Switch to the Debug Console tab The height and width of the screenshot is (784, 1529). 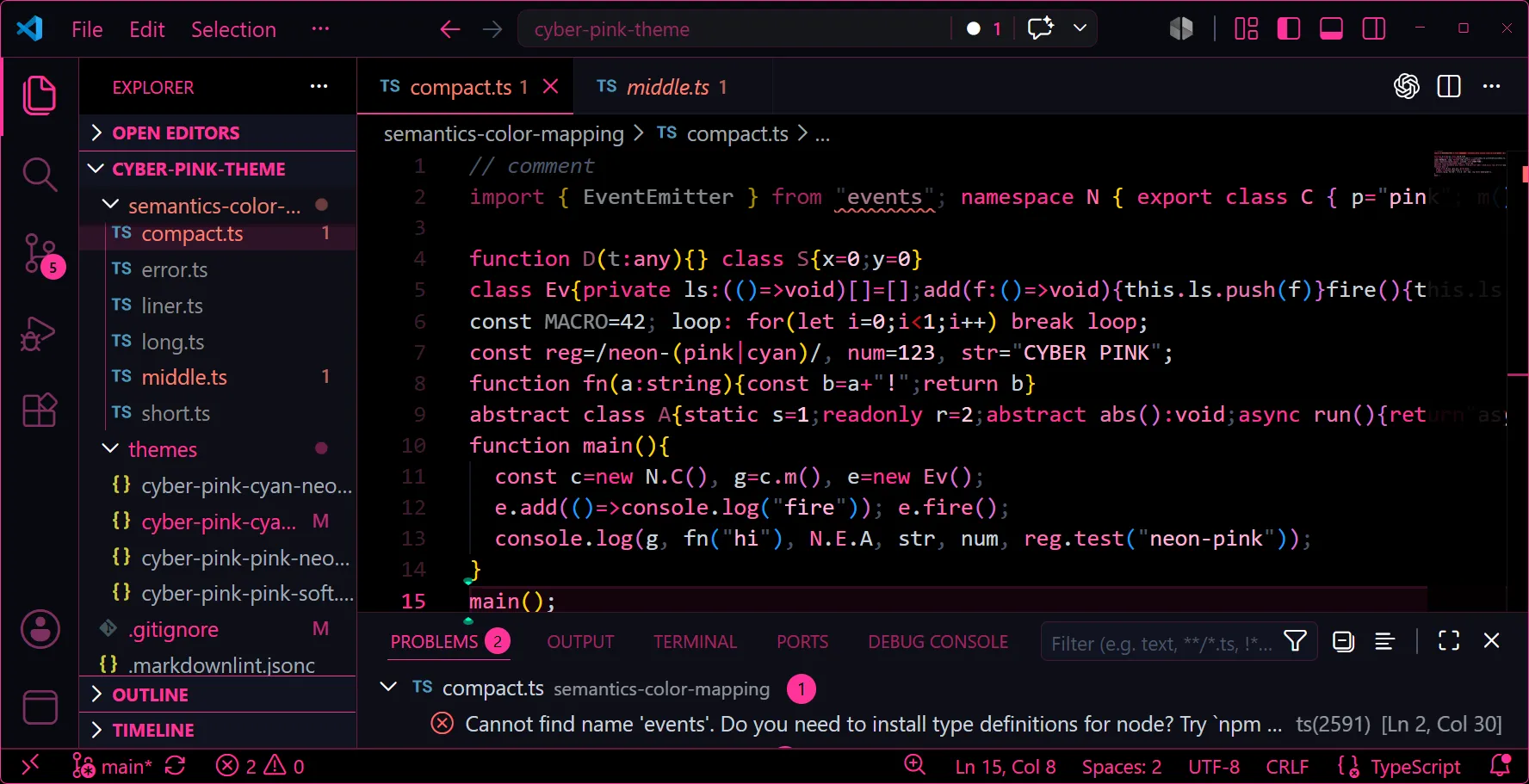tap(938, 642)
